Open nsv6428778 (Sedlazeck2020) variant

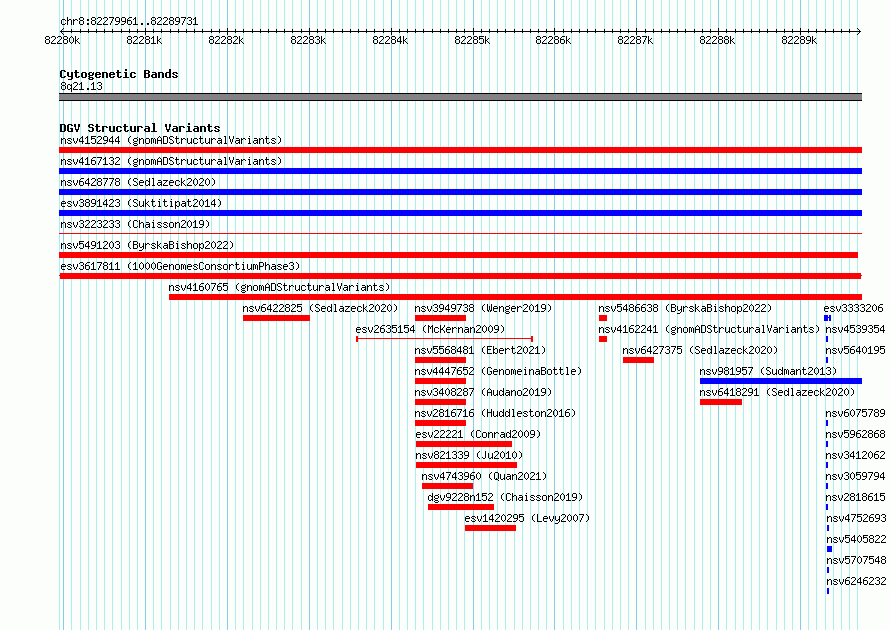(138, 182)
